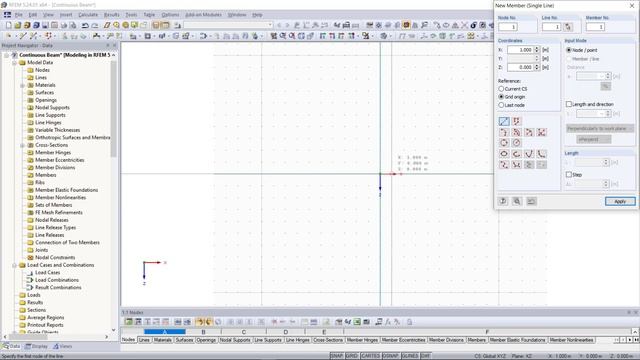Enable Length and direction checkbox

[569, 104]
